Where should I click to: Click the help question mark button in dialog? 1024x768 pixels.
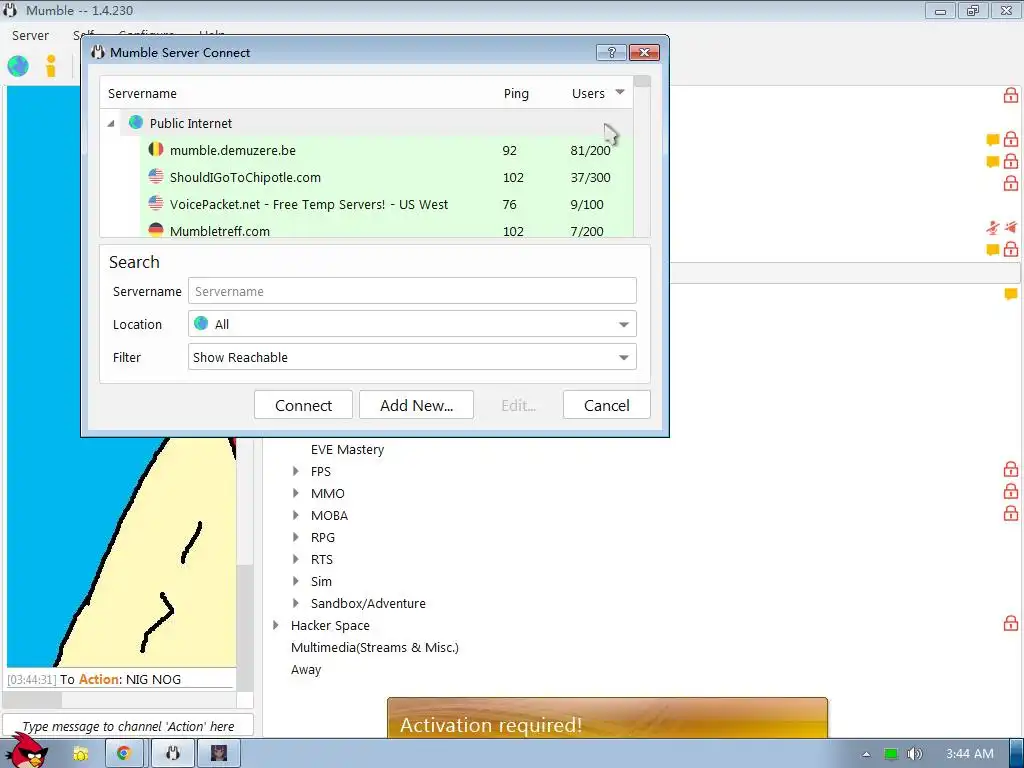(x=611, y=52)
